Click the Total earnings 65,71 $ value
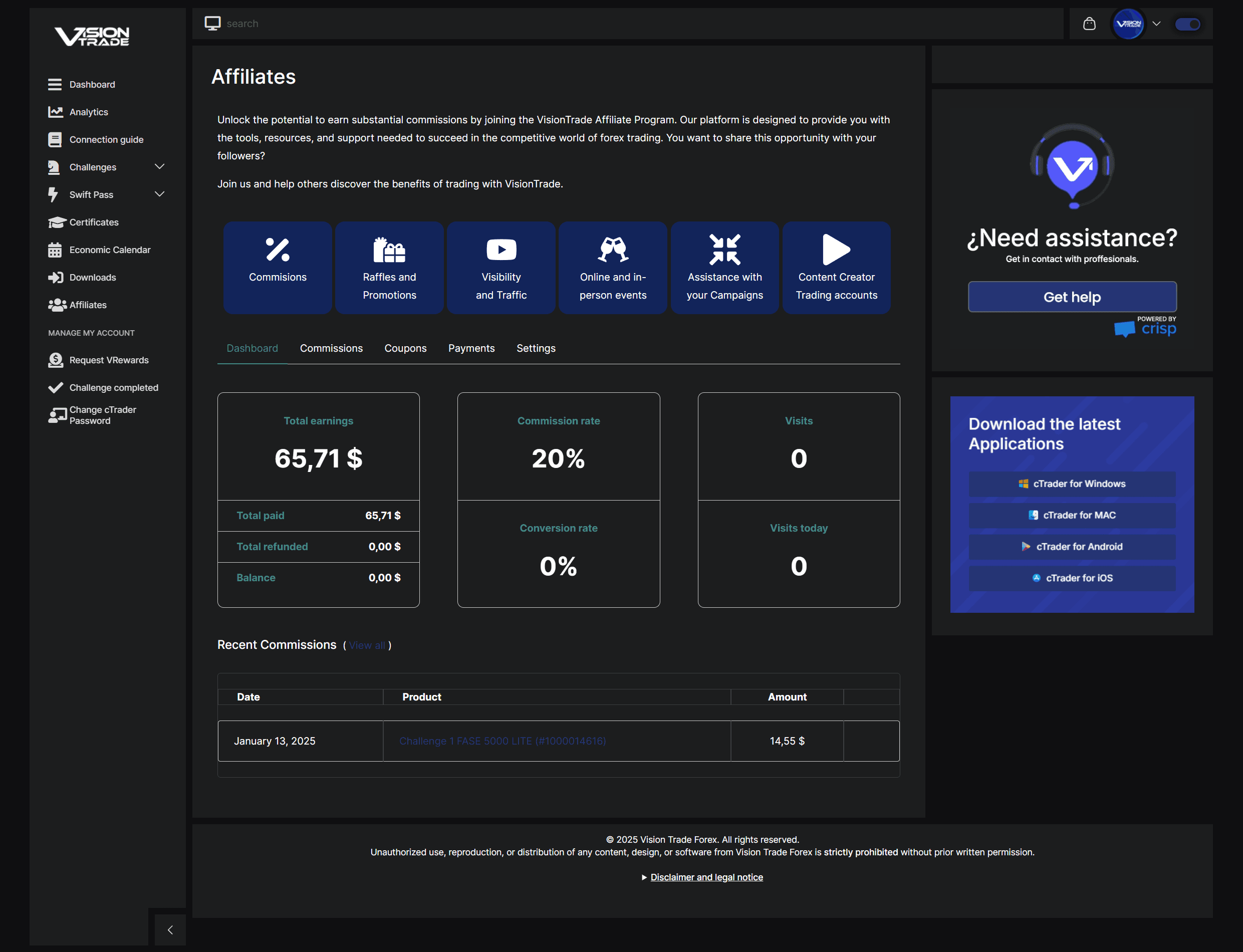The image size is (1243, 952). tap(319, 458)
